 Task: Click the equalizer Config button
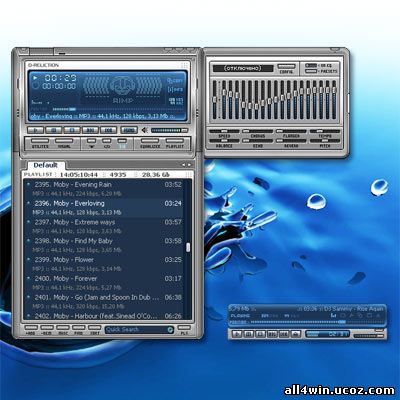tap(287, 67)
